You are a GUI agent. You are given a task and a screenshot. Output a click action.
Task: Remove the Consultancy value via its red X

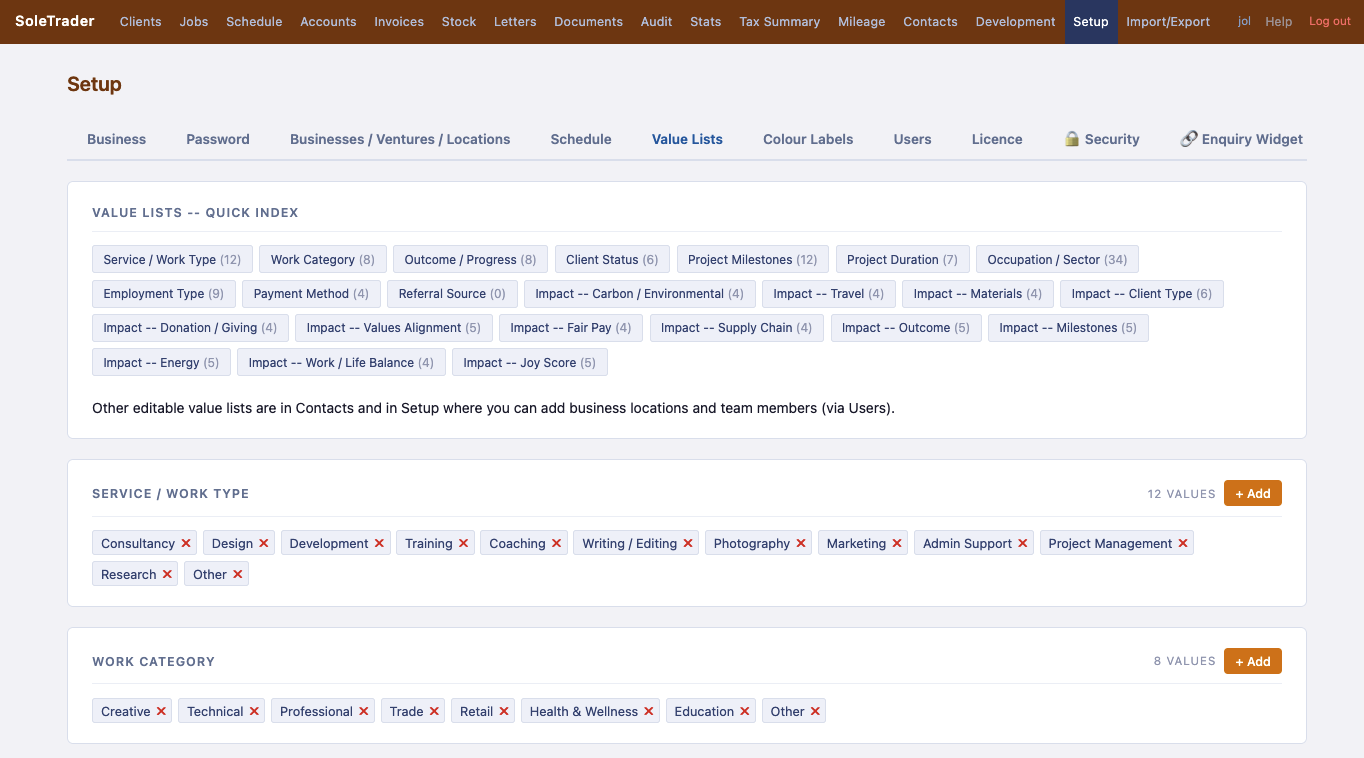point(185,544)
